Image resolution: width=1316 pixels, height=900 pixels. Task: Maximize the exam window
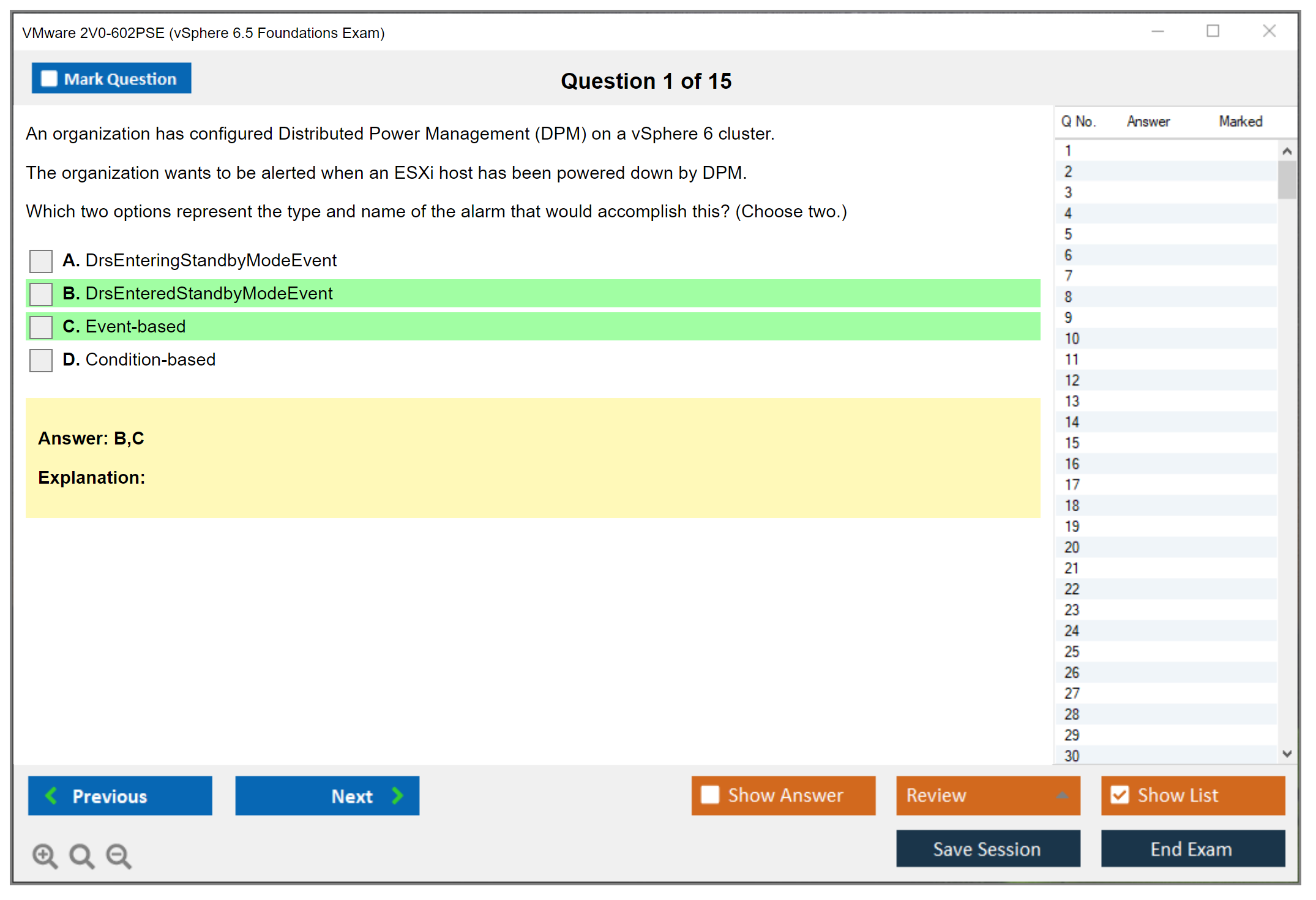(x=1213, y=31)
